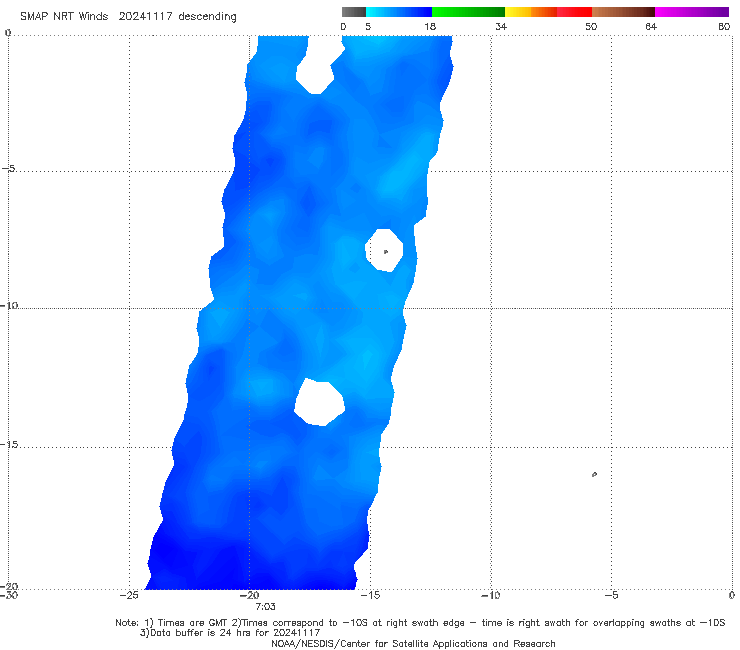Click the 'Note: 1) Times are GMT' text line
Image resolution: width=740 pixels, height=650 pixels.
click(420, 623)
